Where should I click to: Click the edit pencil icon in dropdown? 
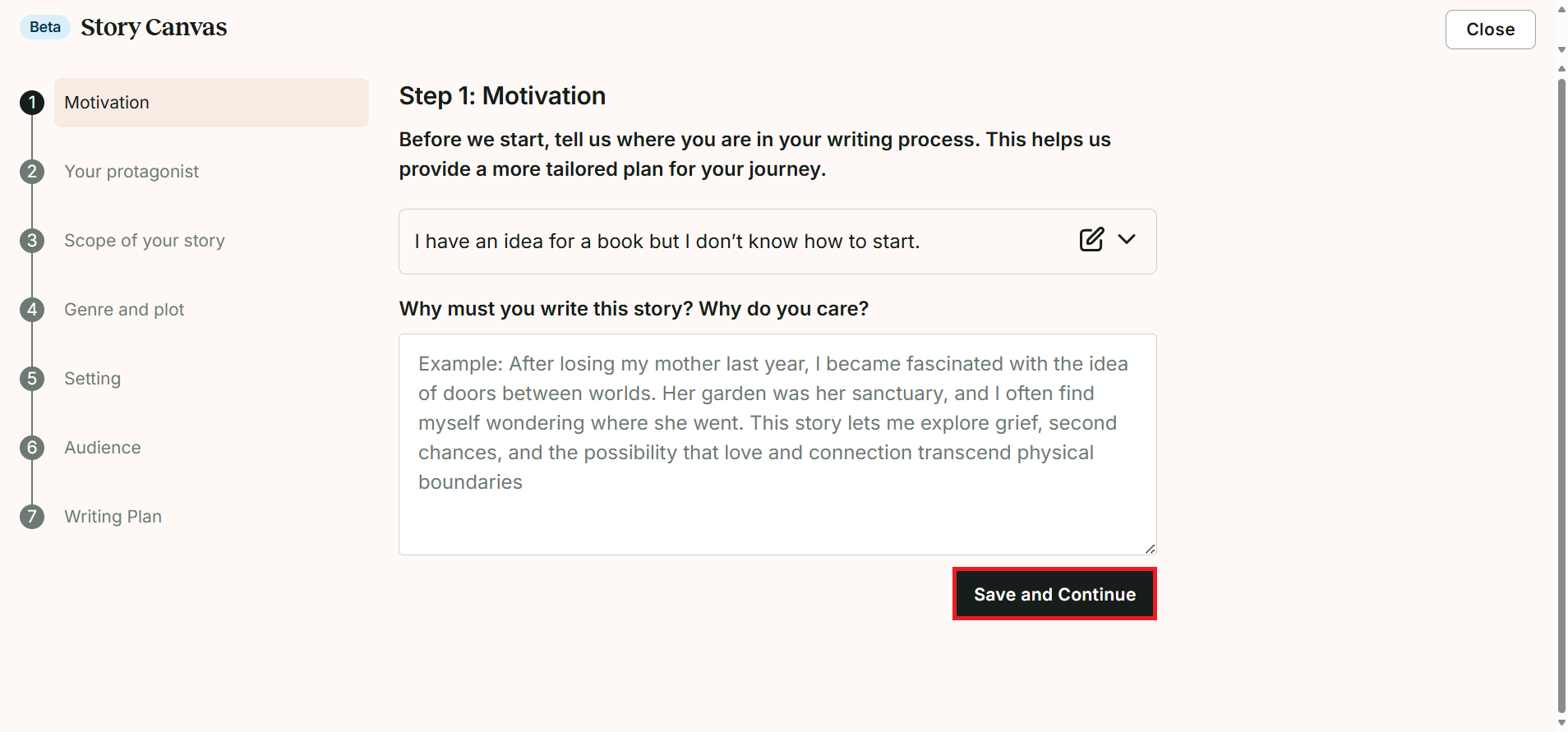1091,240
